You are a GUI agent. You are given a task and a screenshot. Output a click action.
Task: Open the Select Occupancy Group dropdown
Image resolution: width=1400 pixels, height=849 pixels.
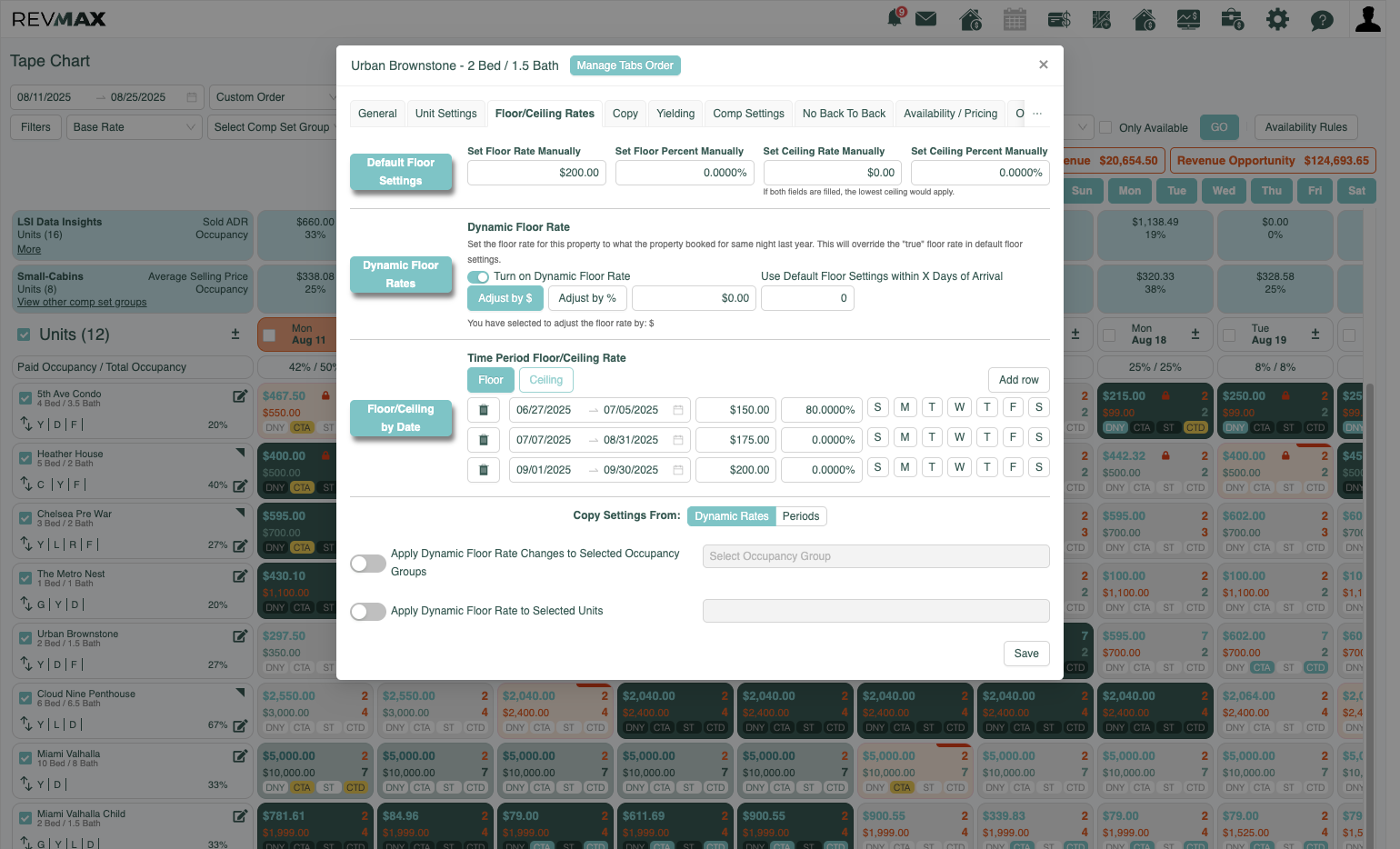[876, 556]
